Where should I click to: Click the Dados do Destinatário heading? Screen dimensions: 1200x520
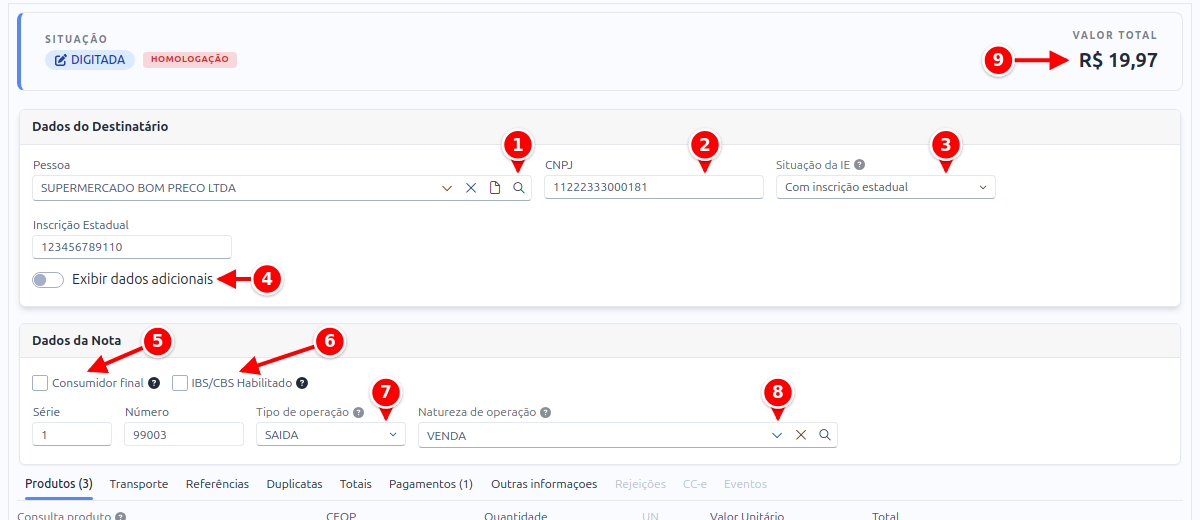coord(100,127)
